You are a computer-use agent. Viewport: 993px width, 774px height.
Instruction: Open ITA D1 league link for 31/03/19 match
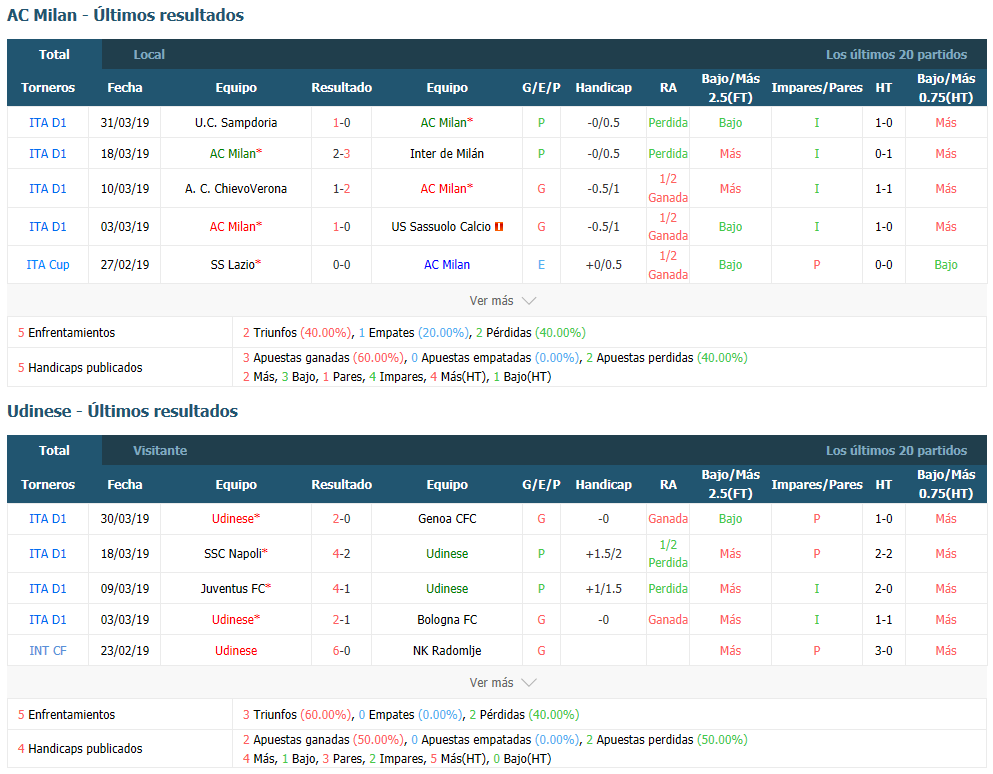point(47,123)
